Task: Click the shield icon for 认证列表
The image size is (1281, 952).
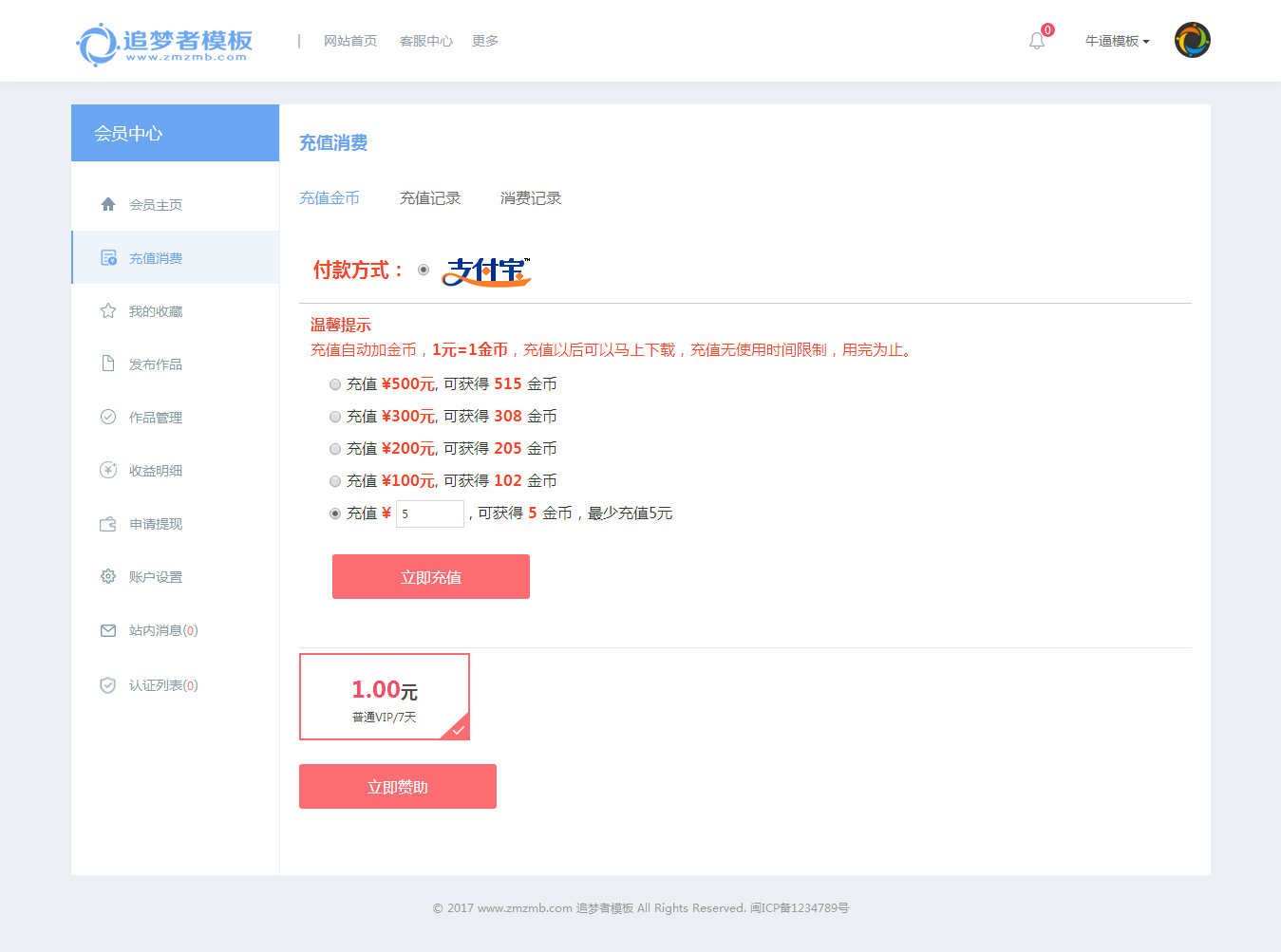Action: pyautogui.click(x=108, y=685)
